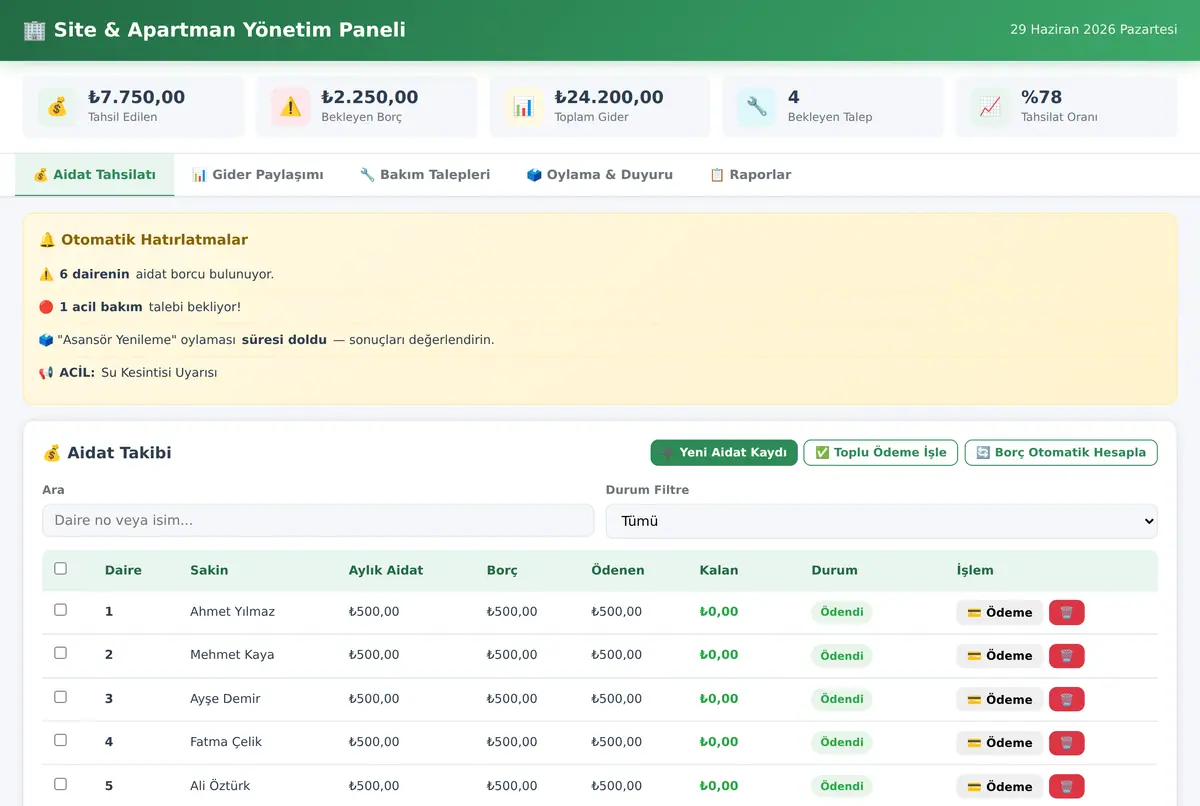Click the chart icon on Tahsilat Oranı card
Screen dimensions: 1200x806
point(990,107)
